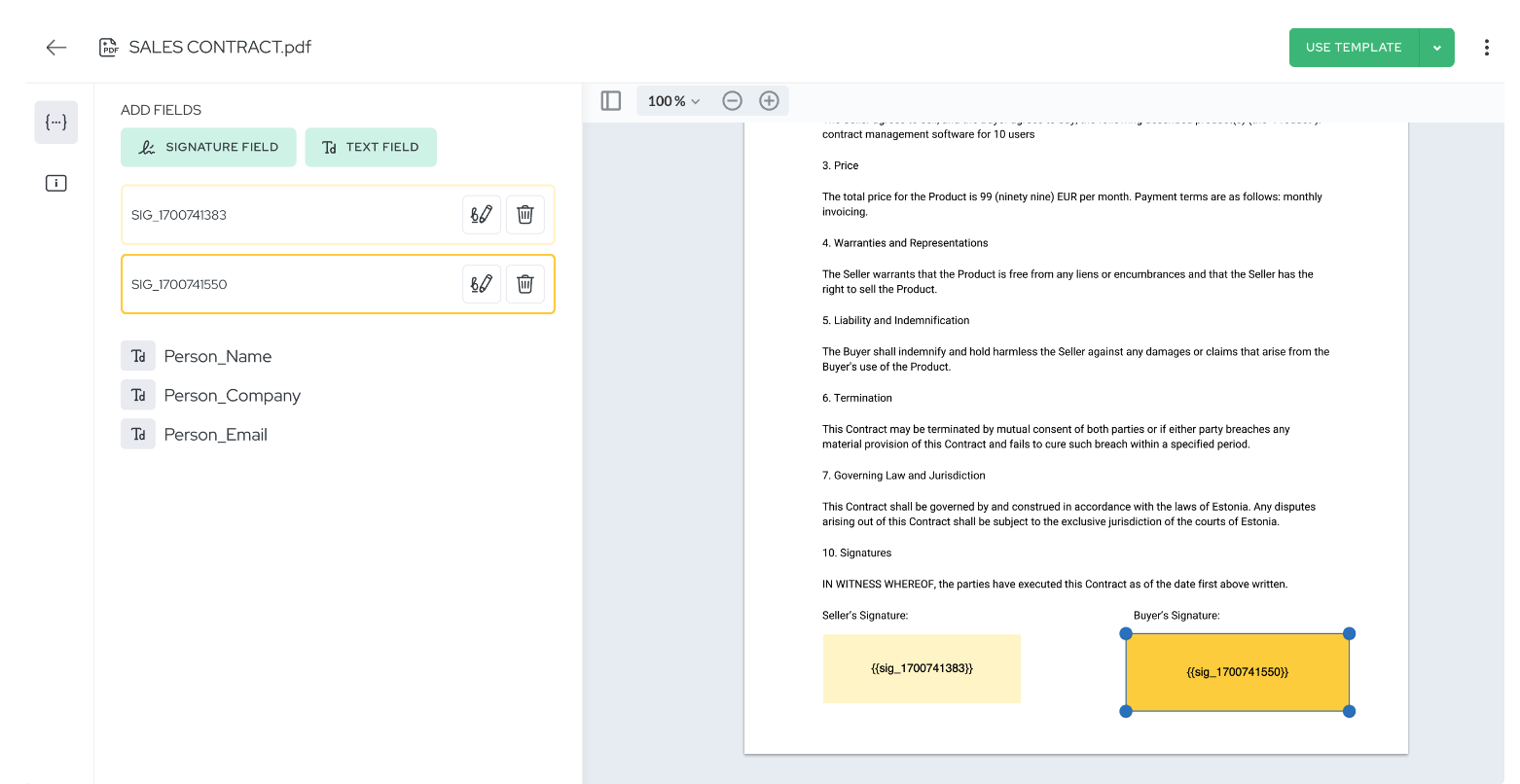Click the '6. Termination' heading in document
Screen dimensions: 1520x784
856,398
